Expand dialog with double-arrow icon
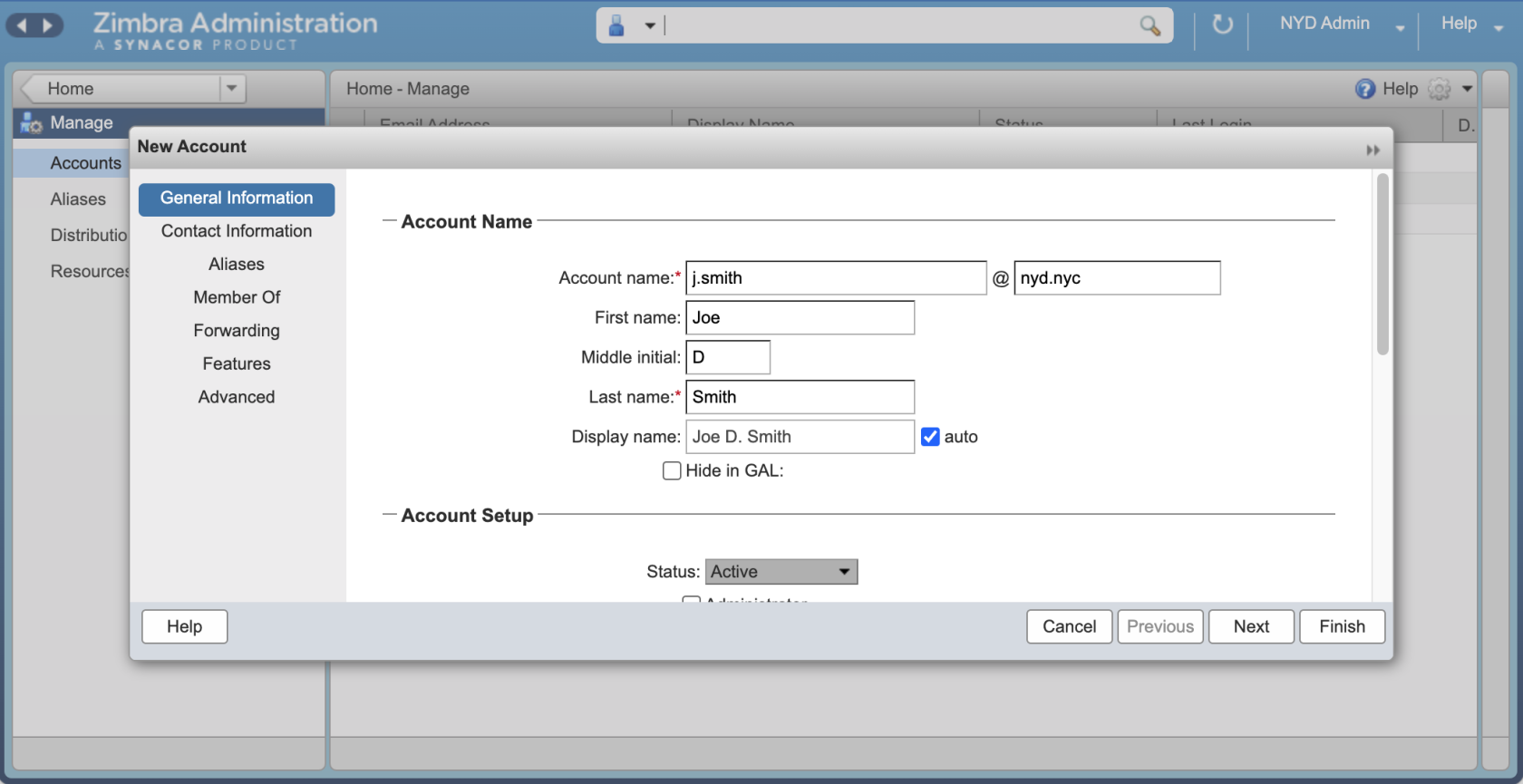 (1373, 150)
